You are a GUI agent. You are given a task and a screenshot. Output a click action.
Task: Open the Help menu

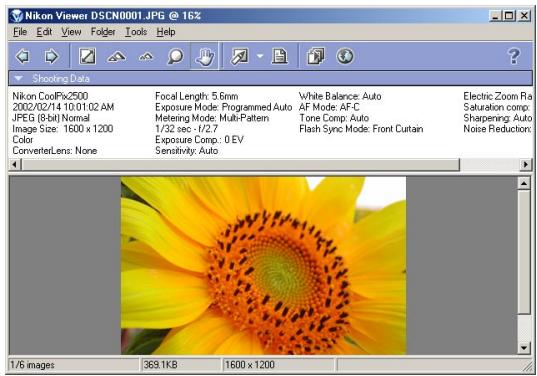click(166, 32)
